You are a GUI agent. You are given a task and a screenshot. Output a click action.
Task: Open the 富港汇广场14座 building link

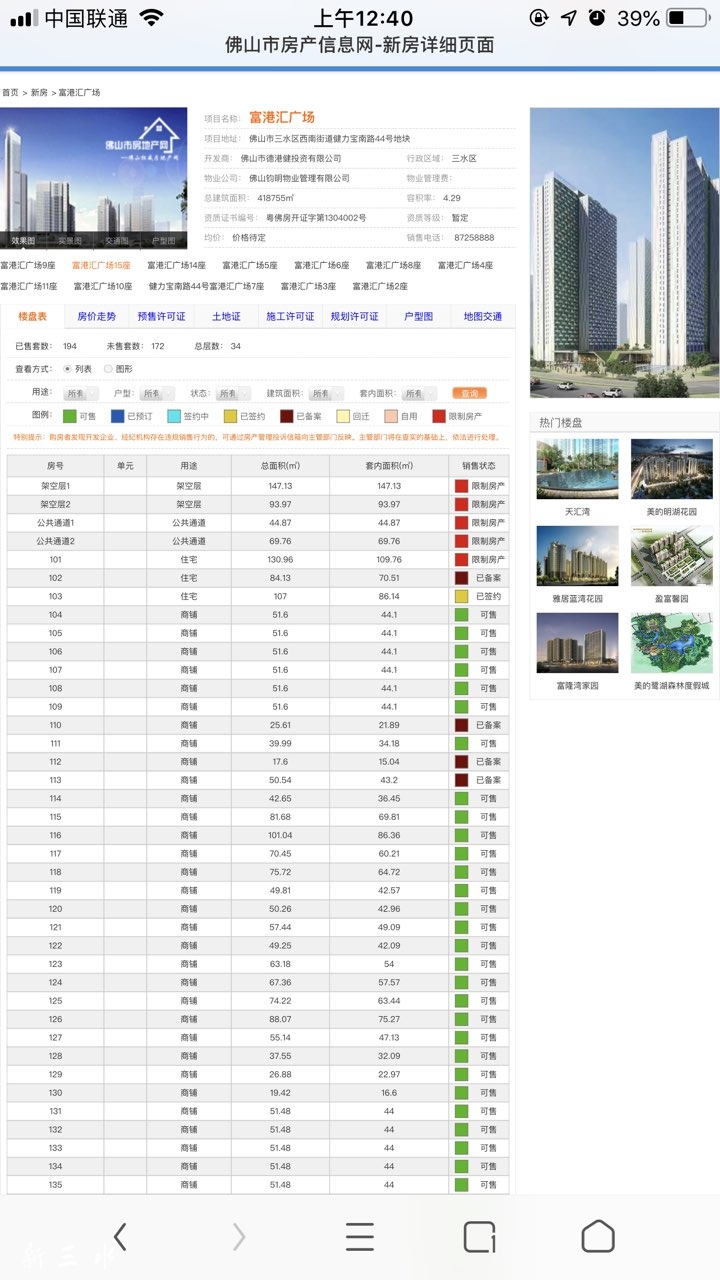click(176, 266)
